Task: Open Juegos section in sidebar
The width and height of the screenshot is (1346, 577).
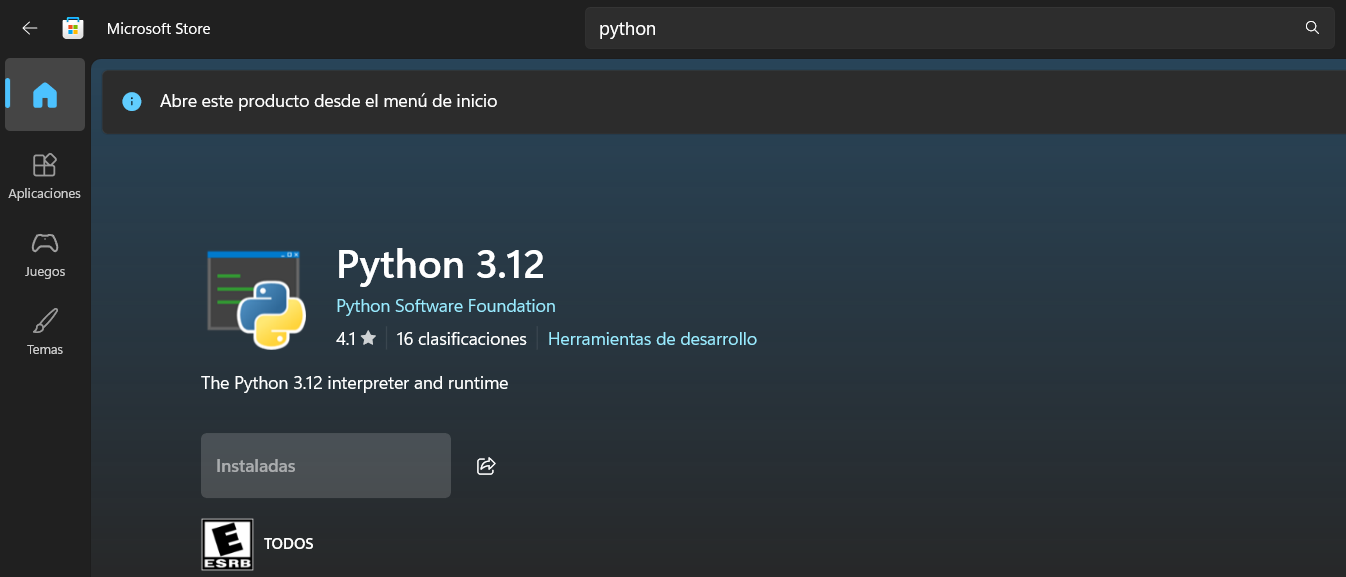Action: [x=45, y=254]
